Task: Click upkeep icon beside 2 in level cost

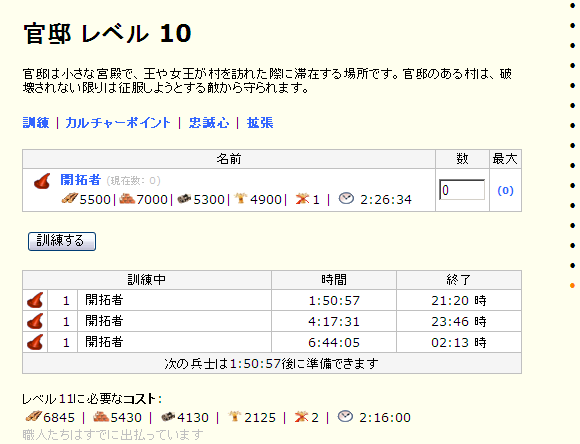Action: tap(301, 417)
